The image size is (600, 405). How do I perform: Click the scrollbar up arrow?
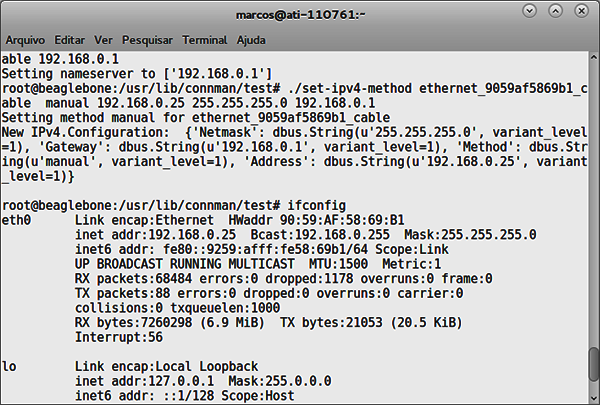[x=593, y=57]
